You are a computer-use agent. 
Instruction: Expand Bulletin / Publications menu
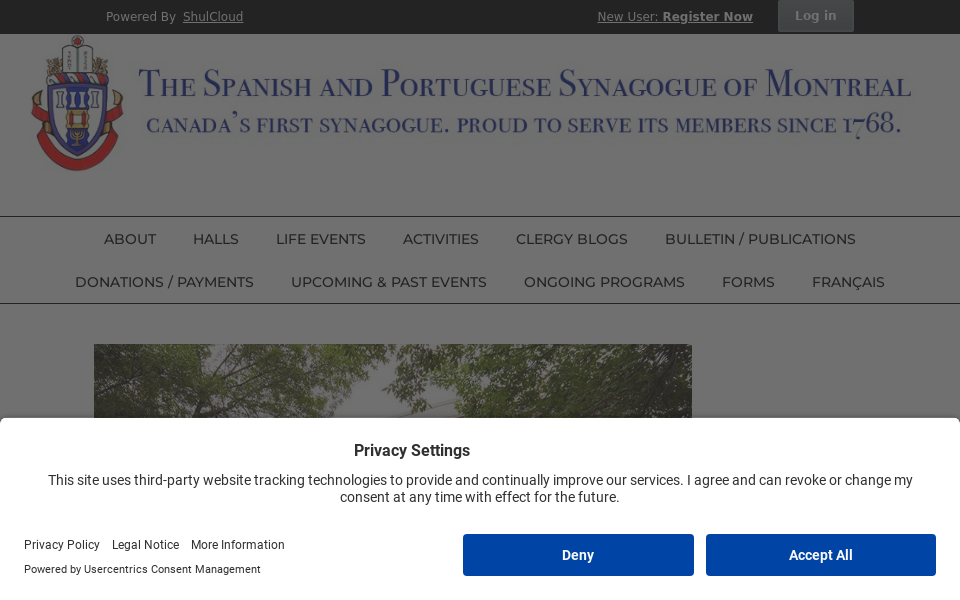tap(760, 239)
